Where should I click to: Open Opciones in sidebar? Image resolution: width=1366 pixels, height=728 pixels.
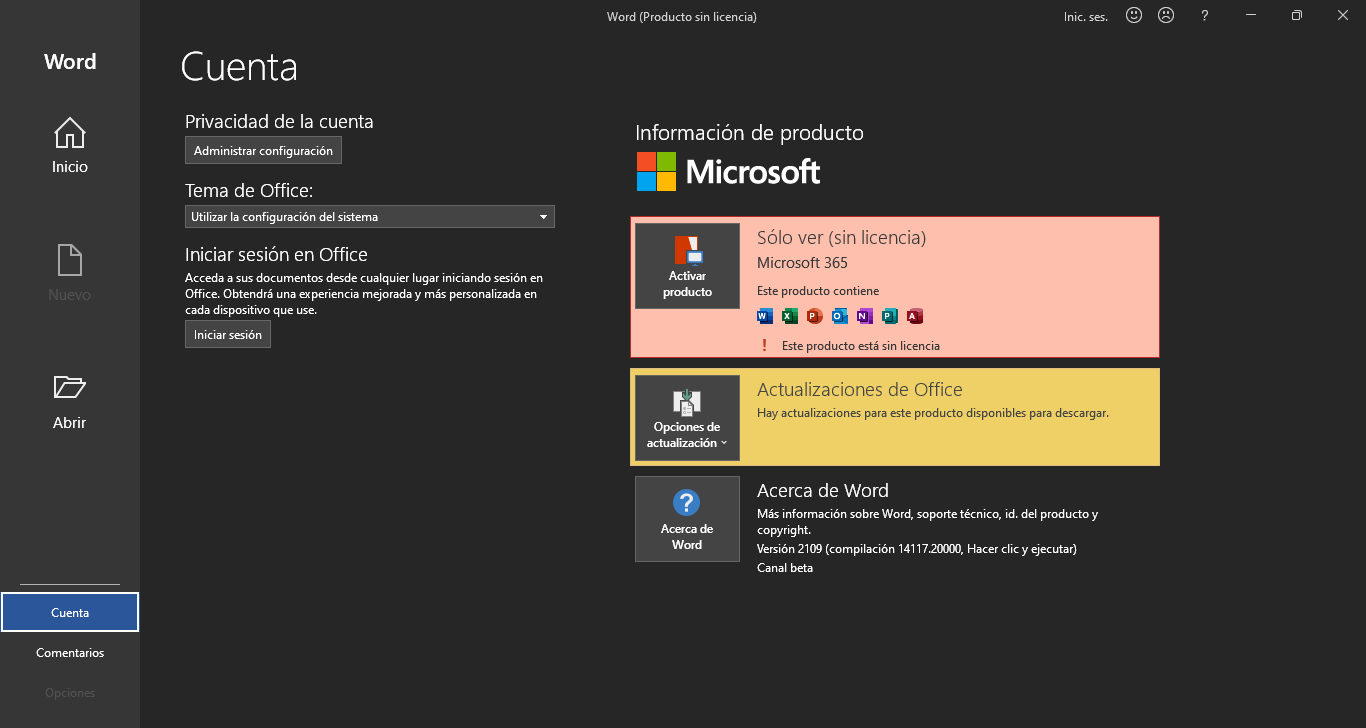click(x=70, y=692)
